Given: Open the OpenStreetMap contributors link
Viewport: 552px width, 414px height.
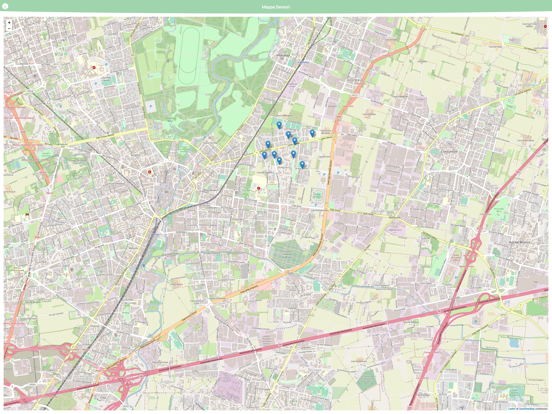Looking at the screenshot, I should pyautogui.click(x=527, y=409).
